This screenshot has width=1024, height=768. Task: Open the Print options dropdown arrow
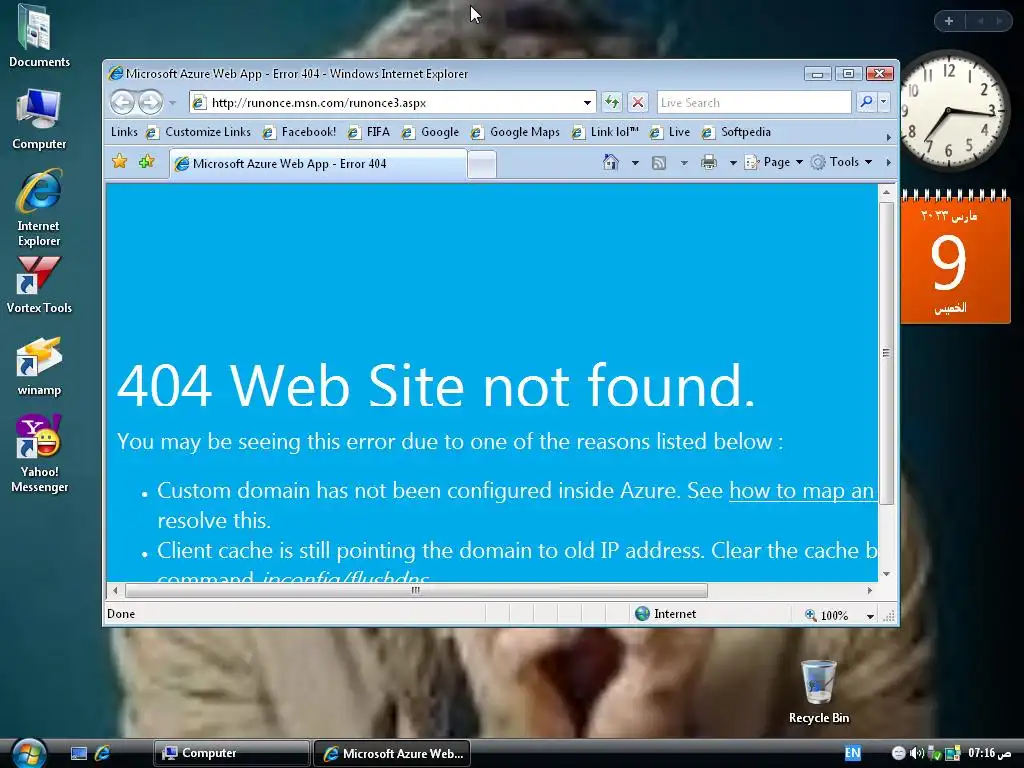[733, 163]
